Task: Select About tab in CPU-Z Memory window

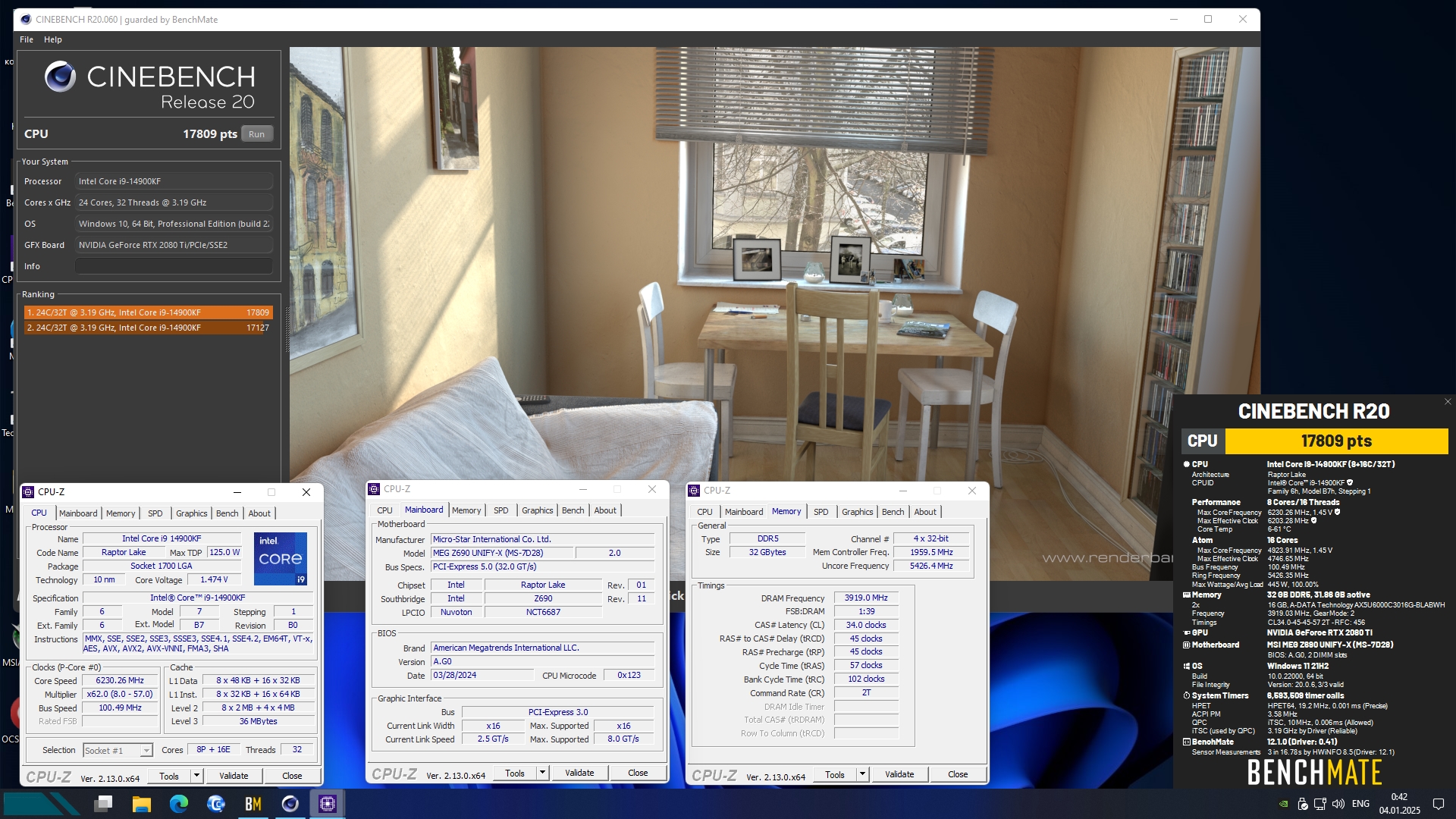Action: pyautogui.click(x=925, y=512)
